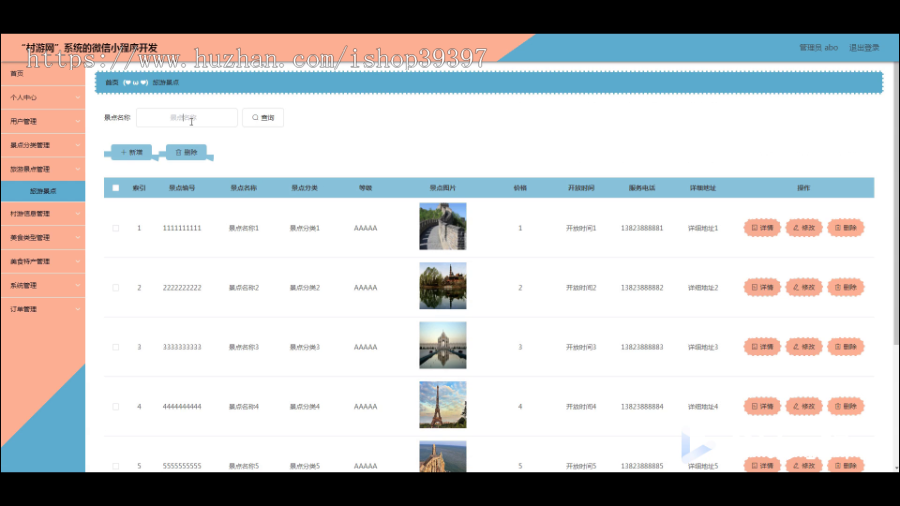This screenshot has width=900, height=506.
Task: Click 删除 for 景点名称1
Action: point(845,228)
